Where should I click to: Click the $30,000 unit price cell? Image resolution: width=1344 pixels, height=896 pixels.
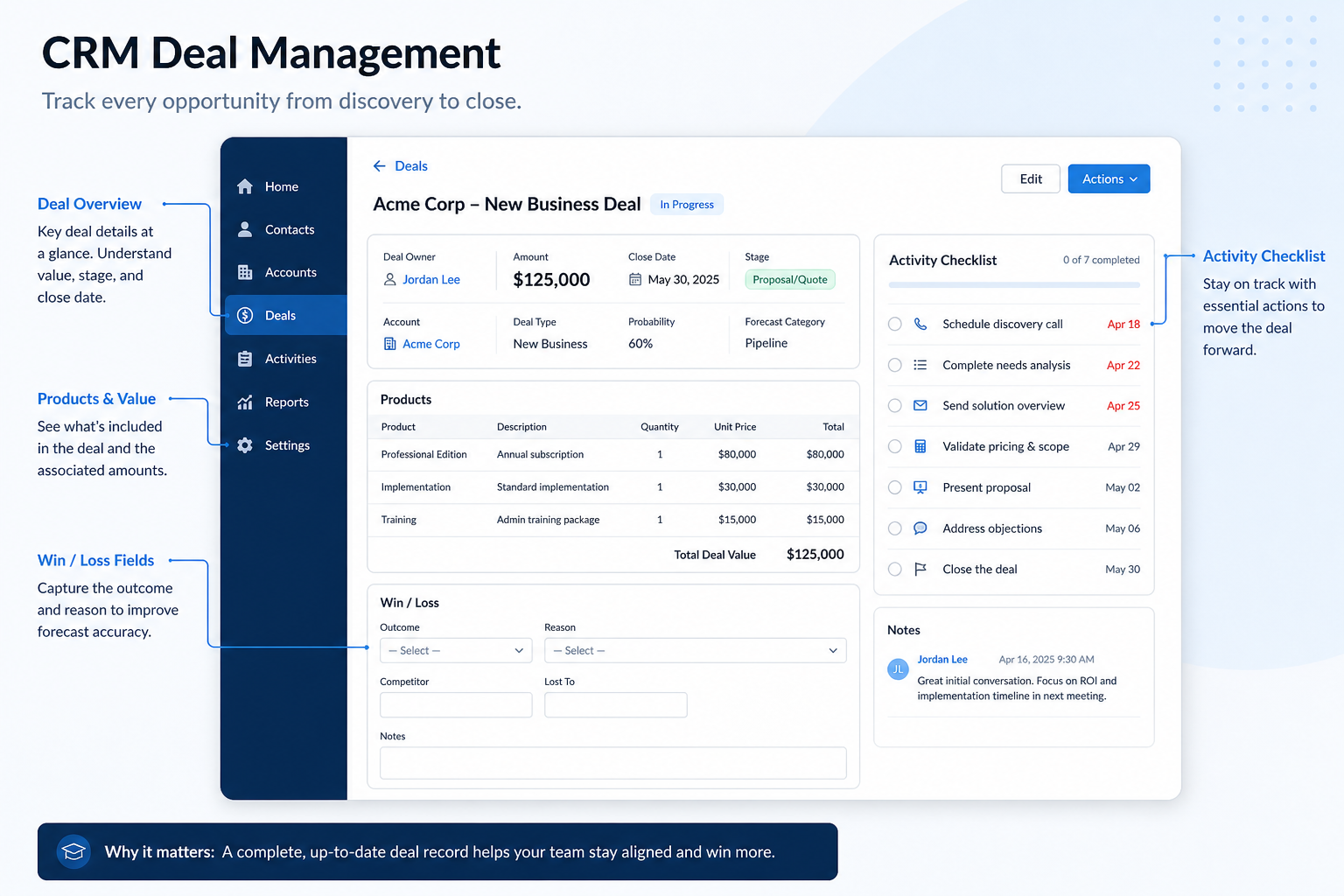[x=737, y=487]
